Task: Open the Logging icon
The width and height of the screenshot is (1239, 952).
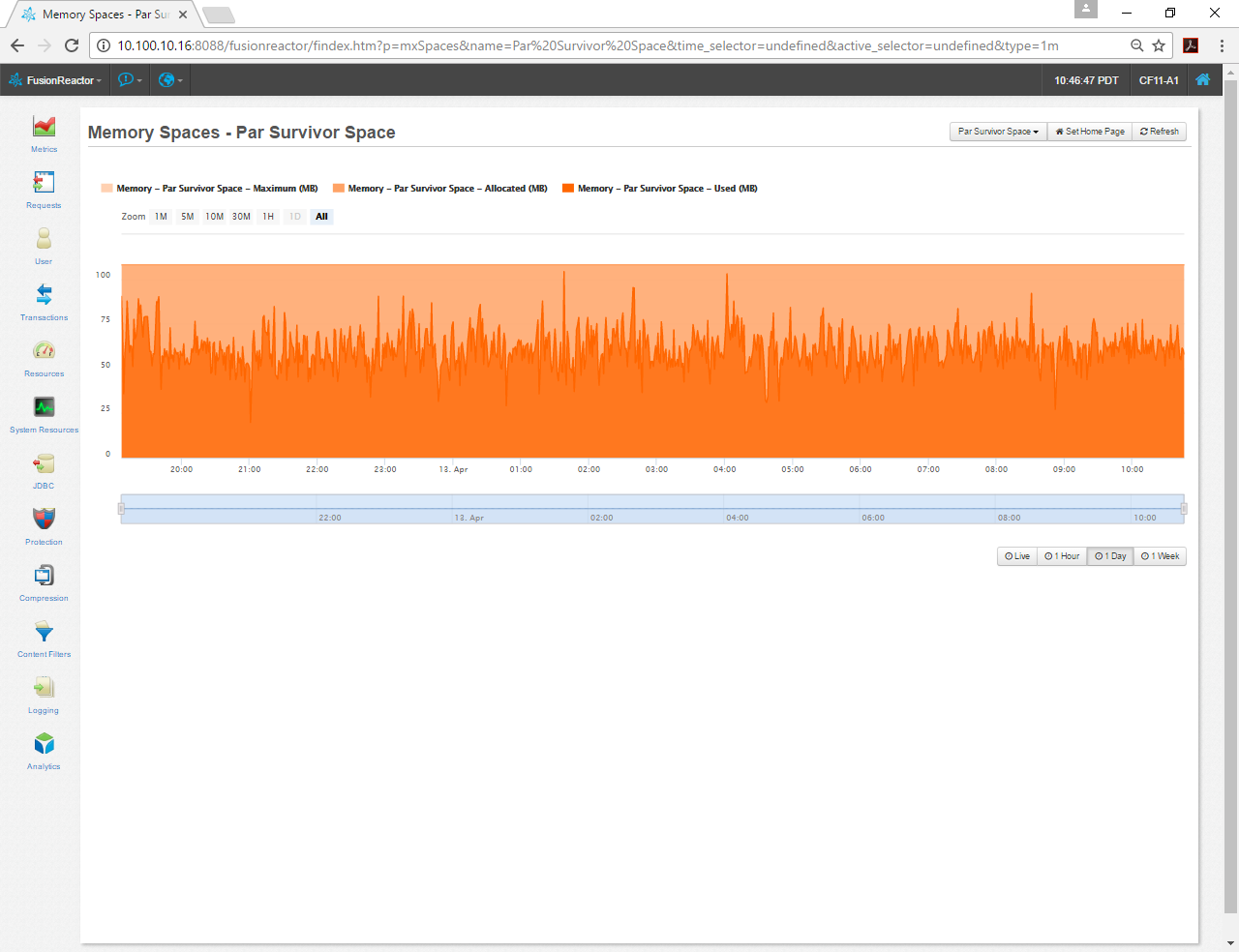Action: 44,687
